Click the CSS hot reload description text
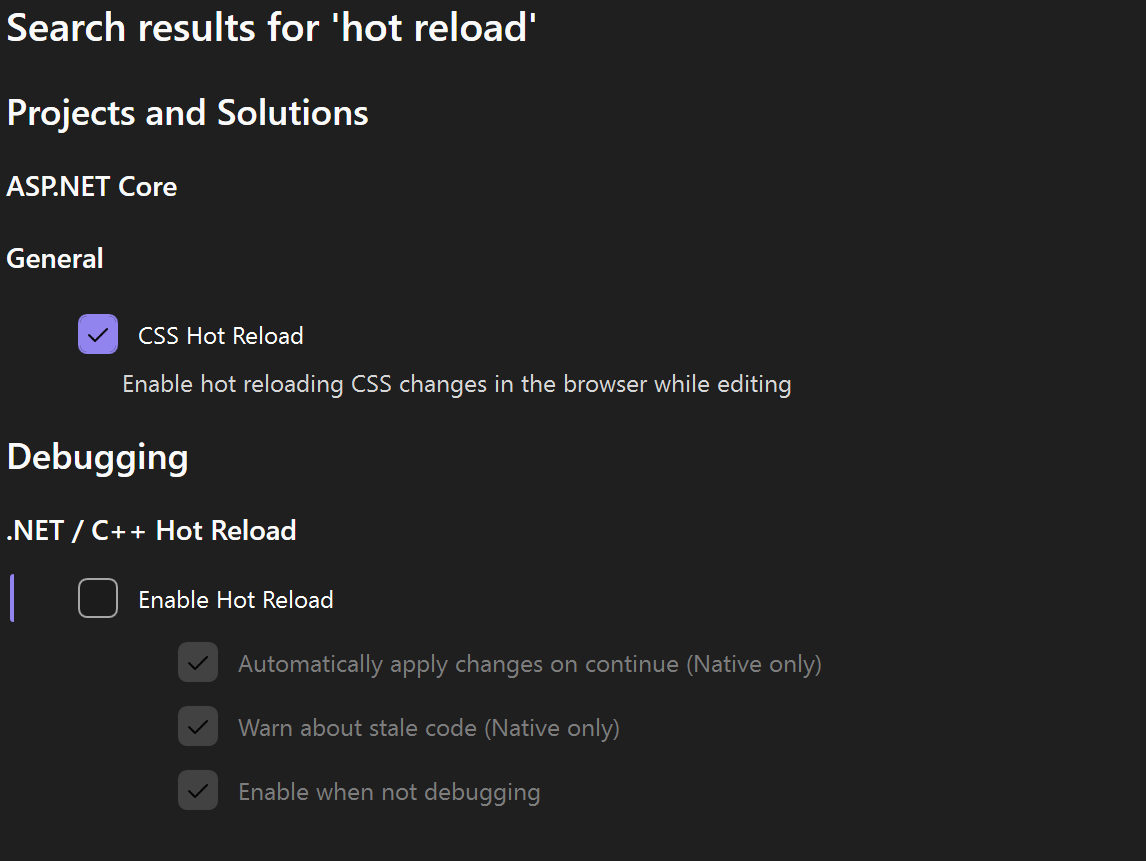 tap(456, 384)
